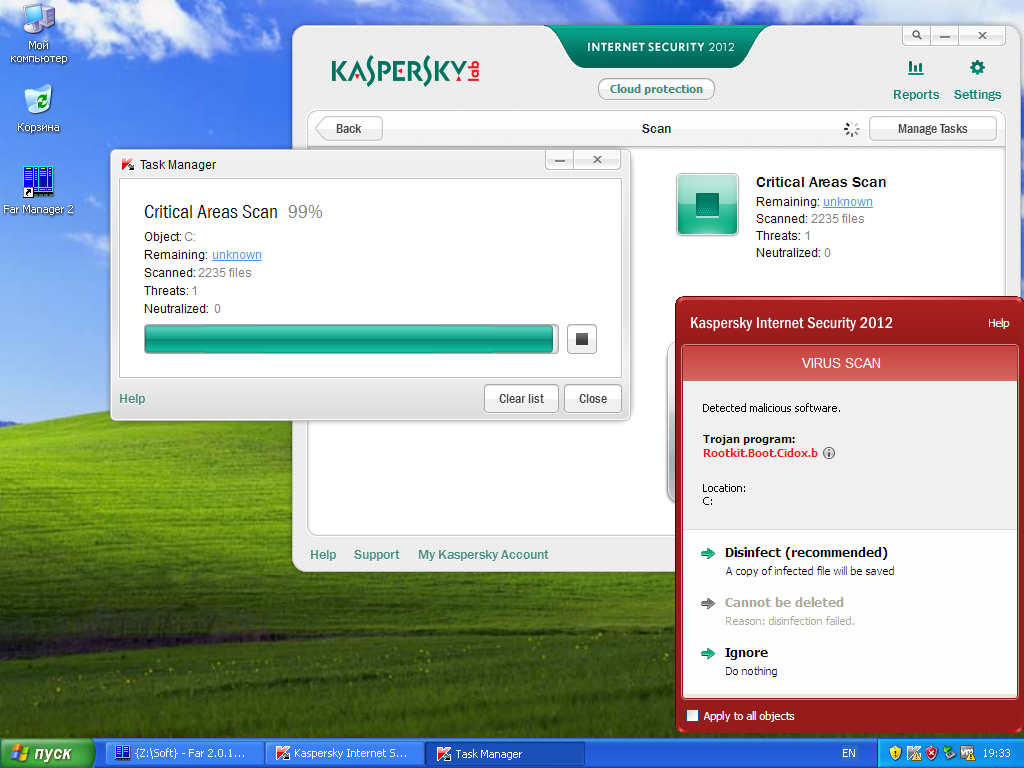Switch to Task Manager taskbar item
Viewport: 1024px width, 768px height.
pyautogui.click(x=505, y=753)
